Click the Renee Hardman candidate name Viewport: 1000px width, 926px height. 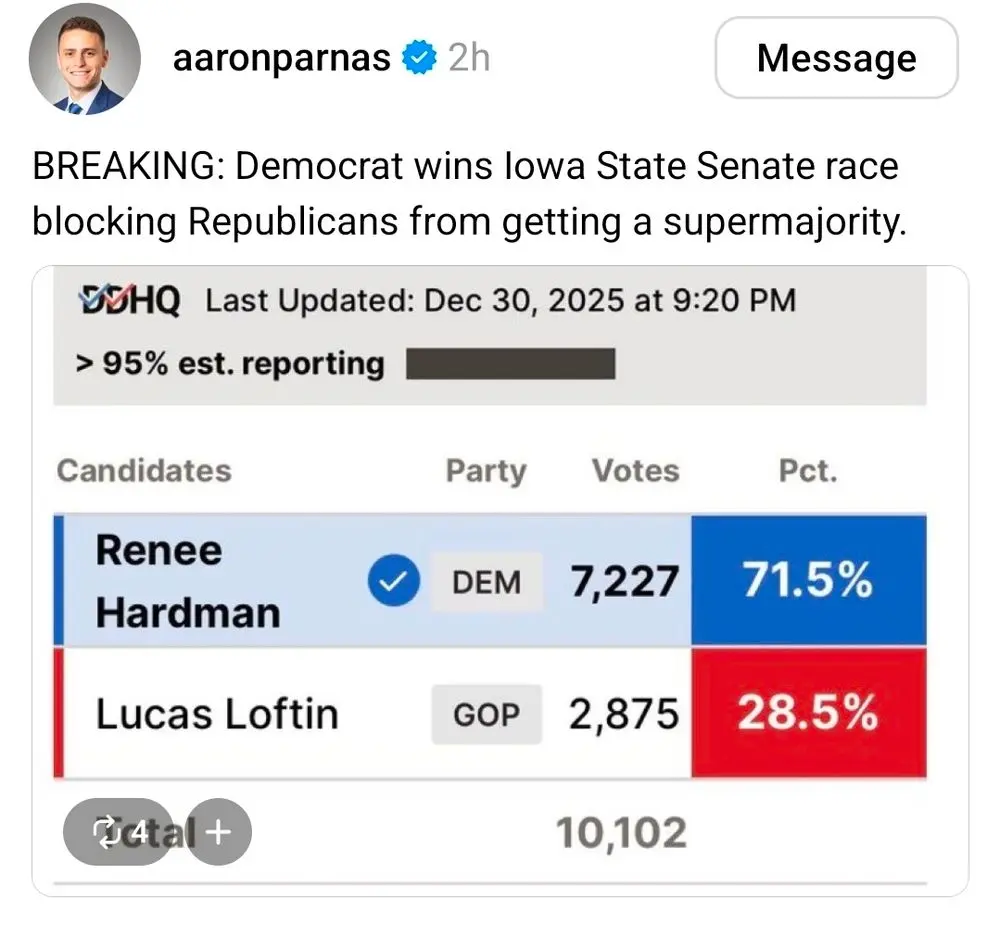point(187,581)
